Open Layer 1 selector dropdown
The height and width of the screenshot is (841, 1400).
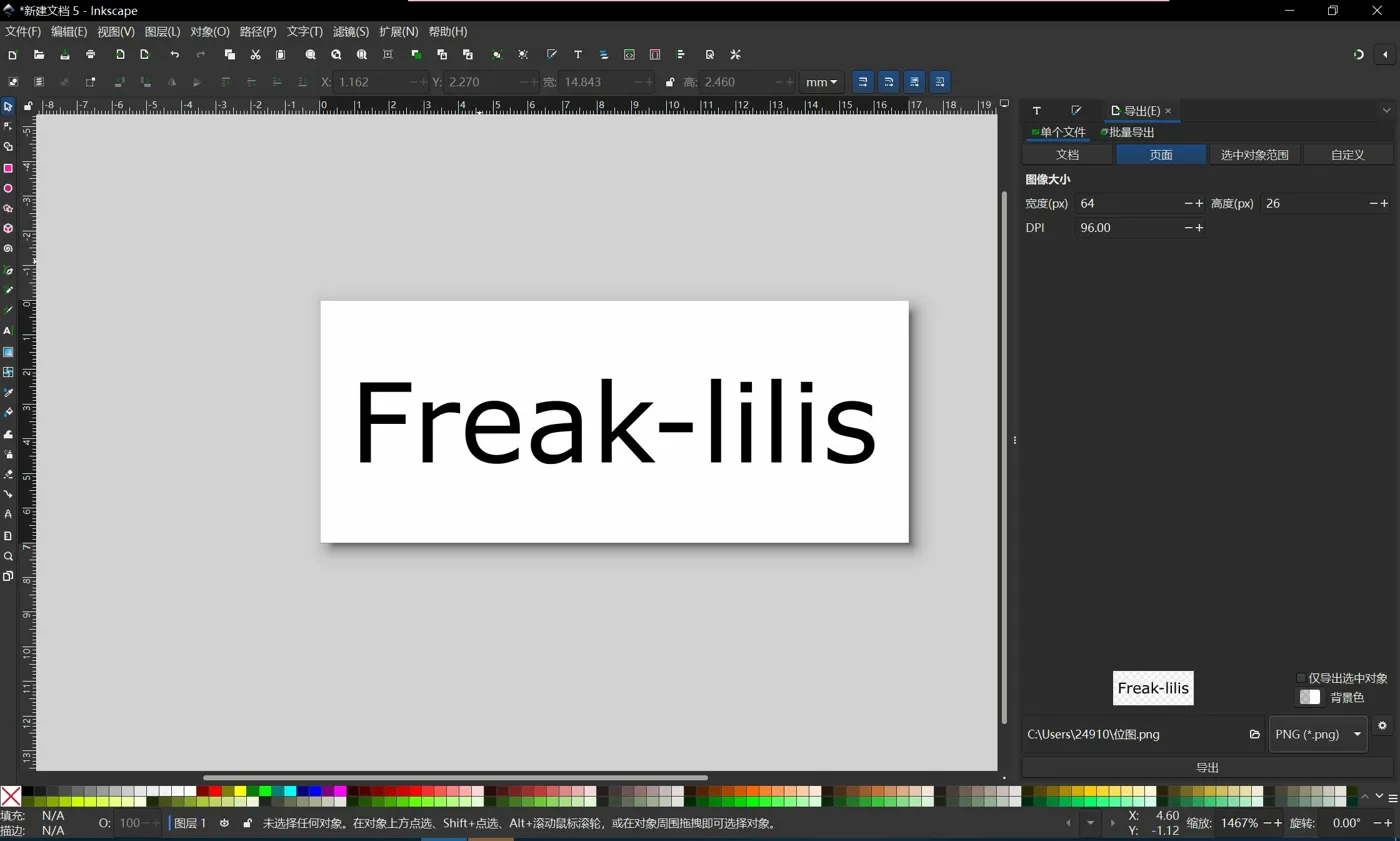pos(190,823)
